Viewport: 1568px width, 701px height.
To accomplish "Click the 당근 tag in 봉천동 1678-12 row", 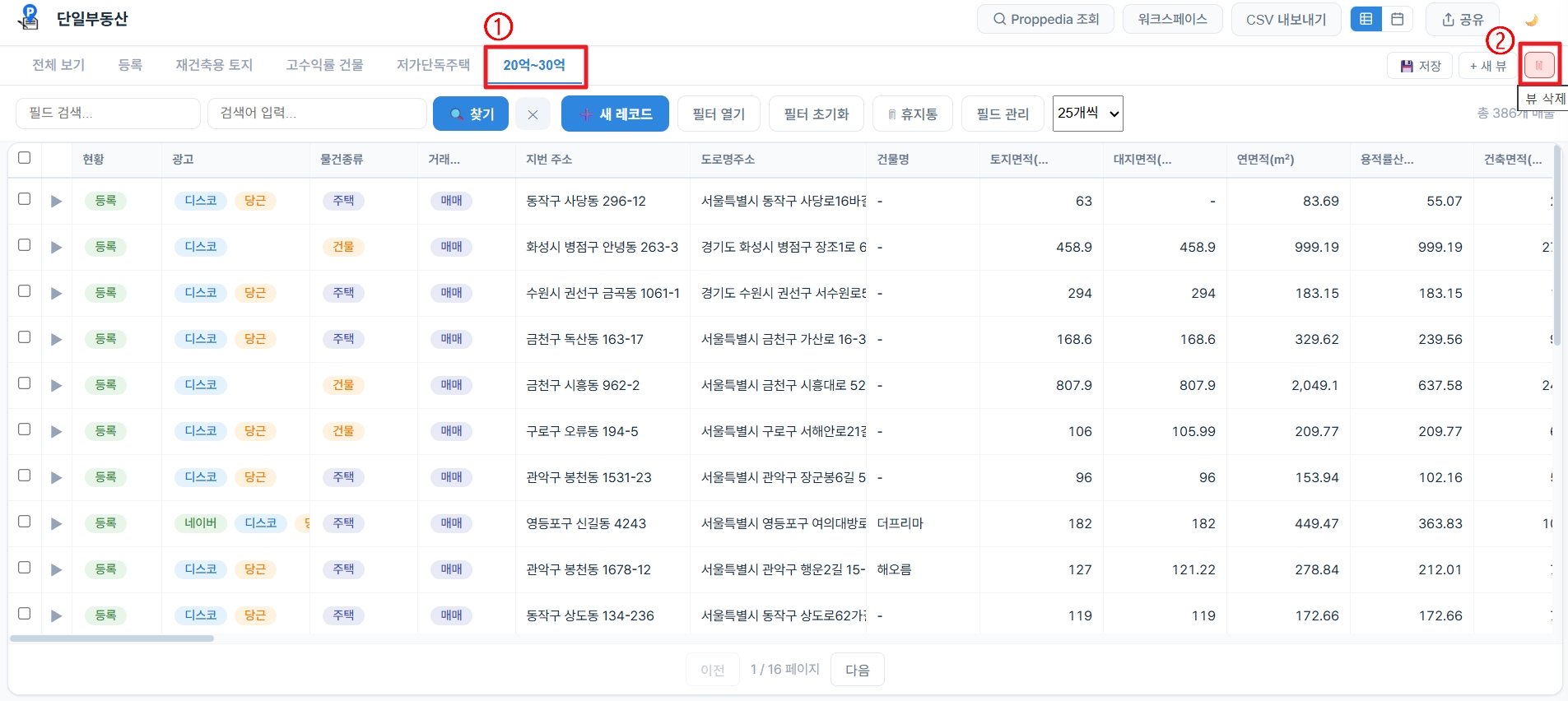I will pos(255,569).
